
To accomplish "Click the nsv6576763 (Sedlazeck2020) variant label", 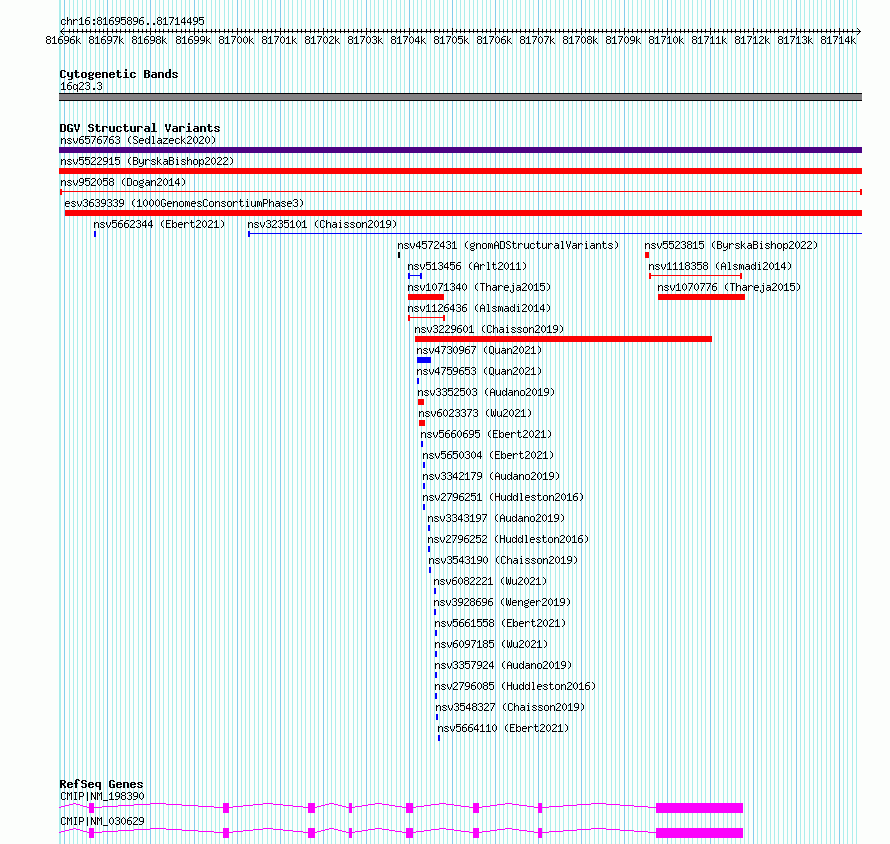I will [x=138, y=140].
